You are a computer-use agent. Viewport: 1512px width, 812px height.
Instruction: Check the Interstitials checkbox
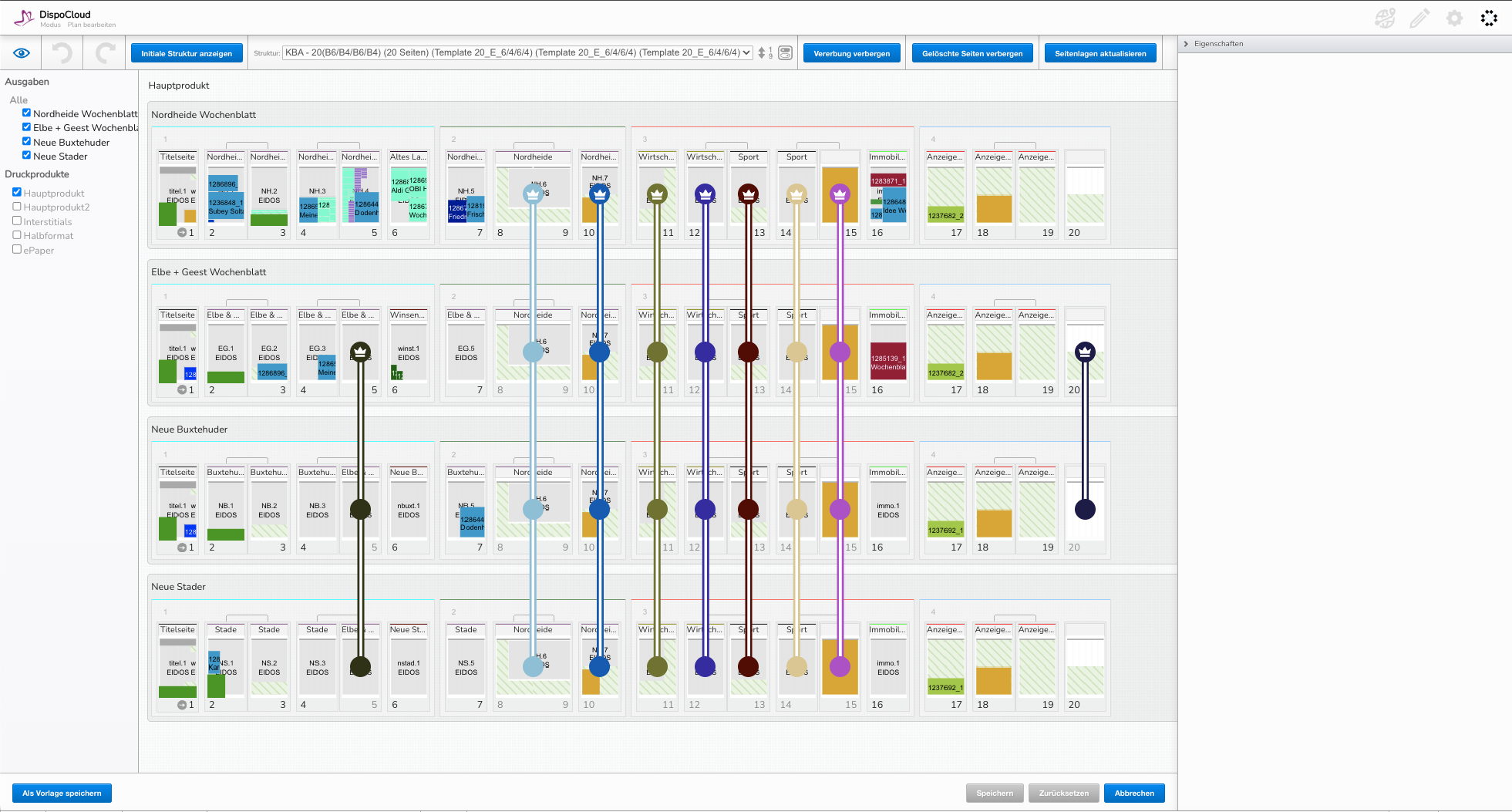point(17,221)
